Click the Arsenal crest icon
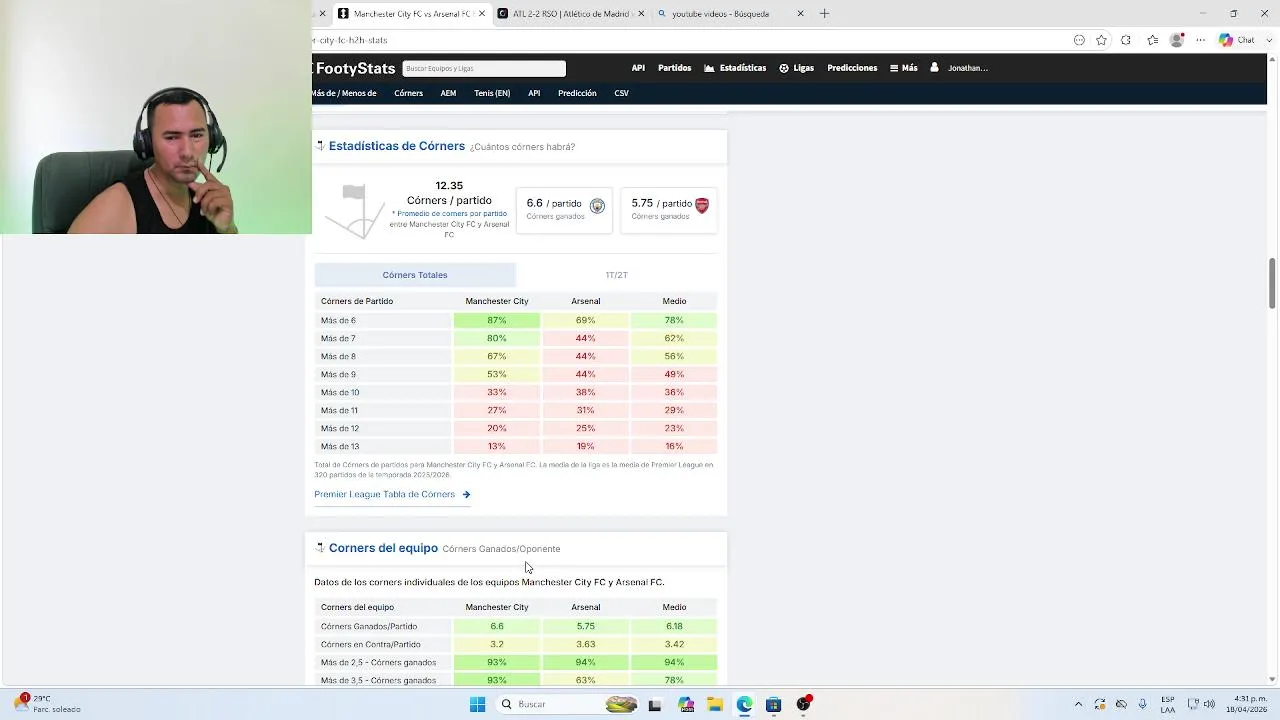The height and width of the screenshot is (720, 1280). [x=702, y=205]
